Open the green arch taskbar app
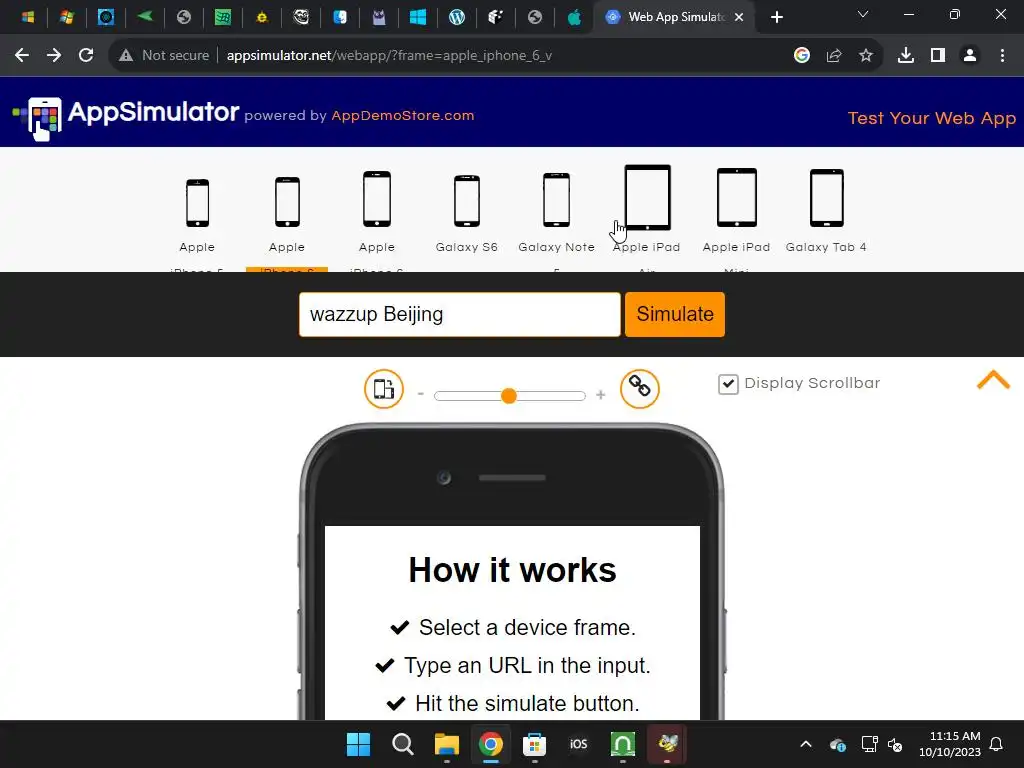Screen dimensions: 1024x768 623,744
